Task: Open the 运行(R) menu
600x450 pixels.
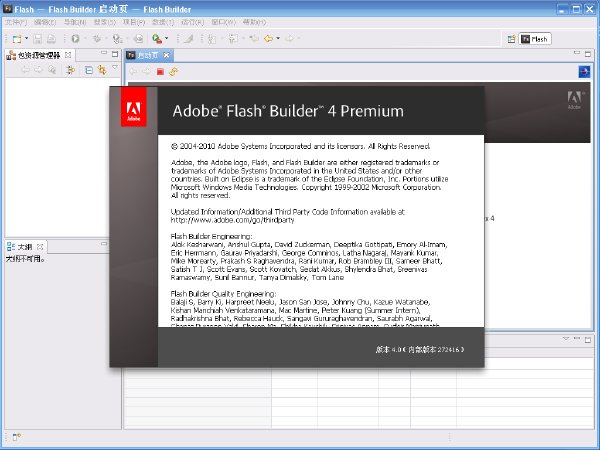Action: pos(192,22)
